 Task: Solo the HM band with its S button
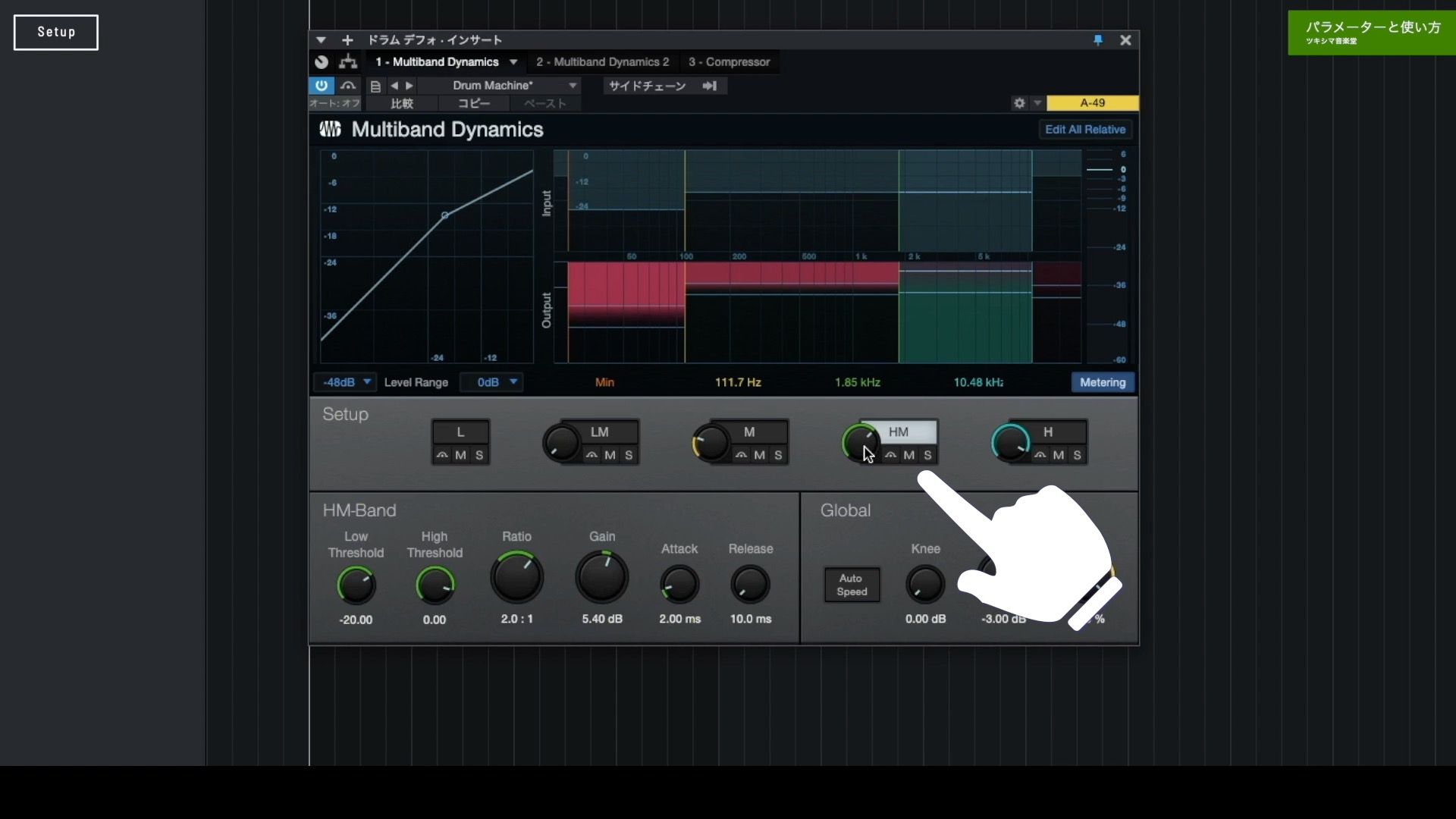coord(927,456)
